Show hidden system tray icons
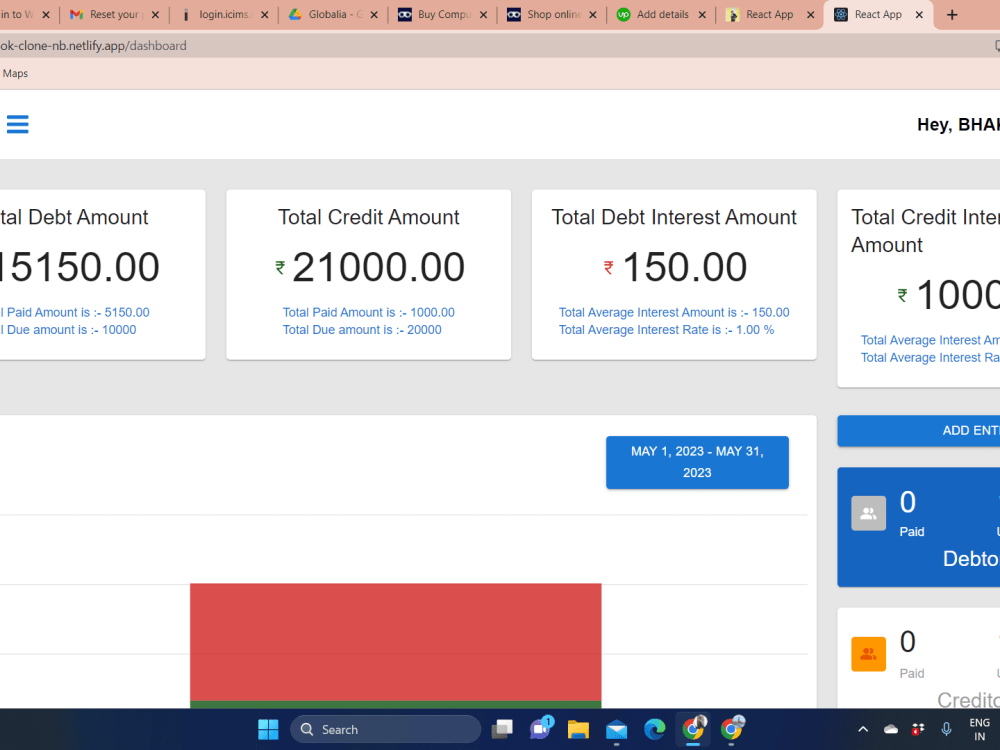This screenshot has width=1000, height=750. [863, 729]
